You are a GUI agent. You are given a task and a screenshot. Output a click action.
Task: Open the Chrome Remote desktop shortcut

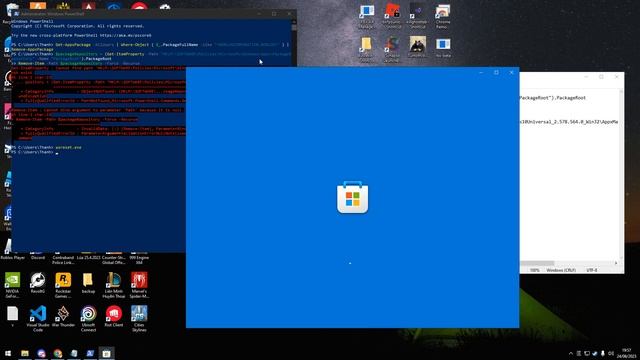(442, 16)
